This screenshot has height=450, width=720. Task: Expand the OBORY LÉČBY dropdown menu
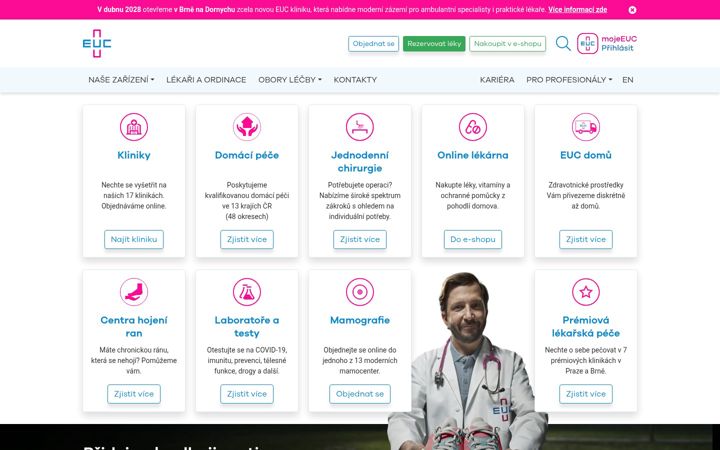[x=290, y=80]
